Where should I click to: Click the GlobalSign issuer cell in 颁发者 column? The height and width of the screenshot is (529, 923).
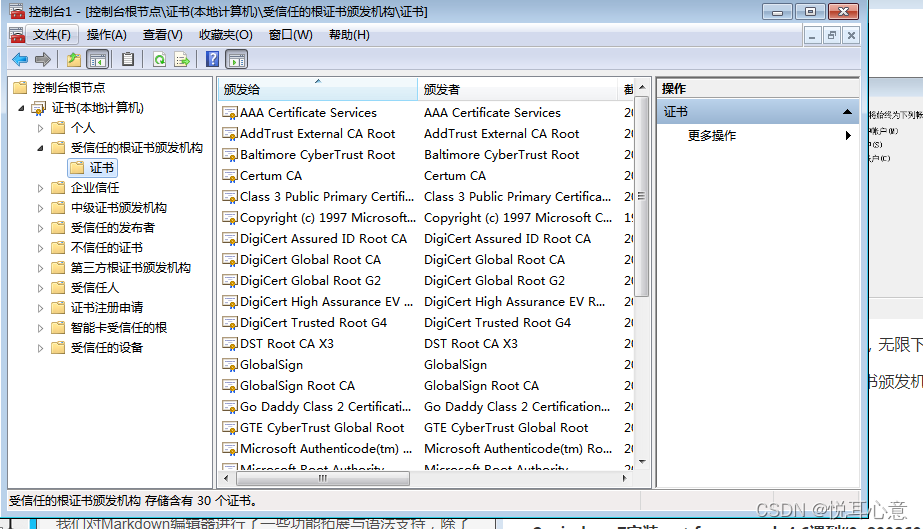point(455,365)
